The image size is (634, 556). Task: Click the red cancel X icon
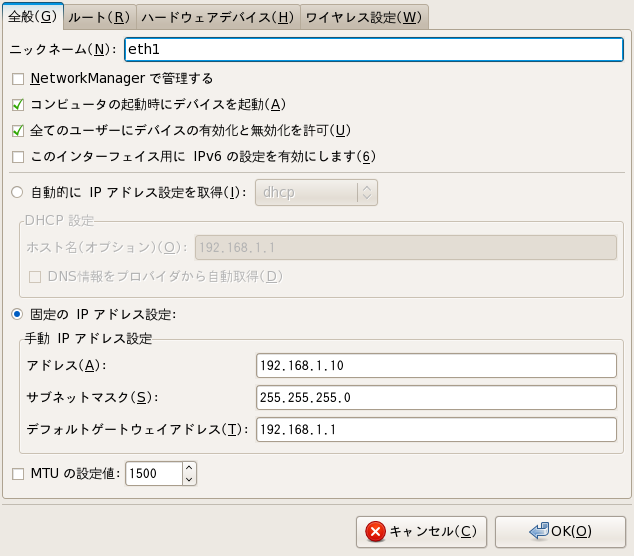375,531
